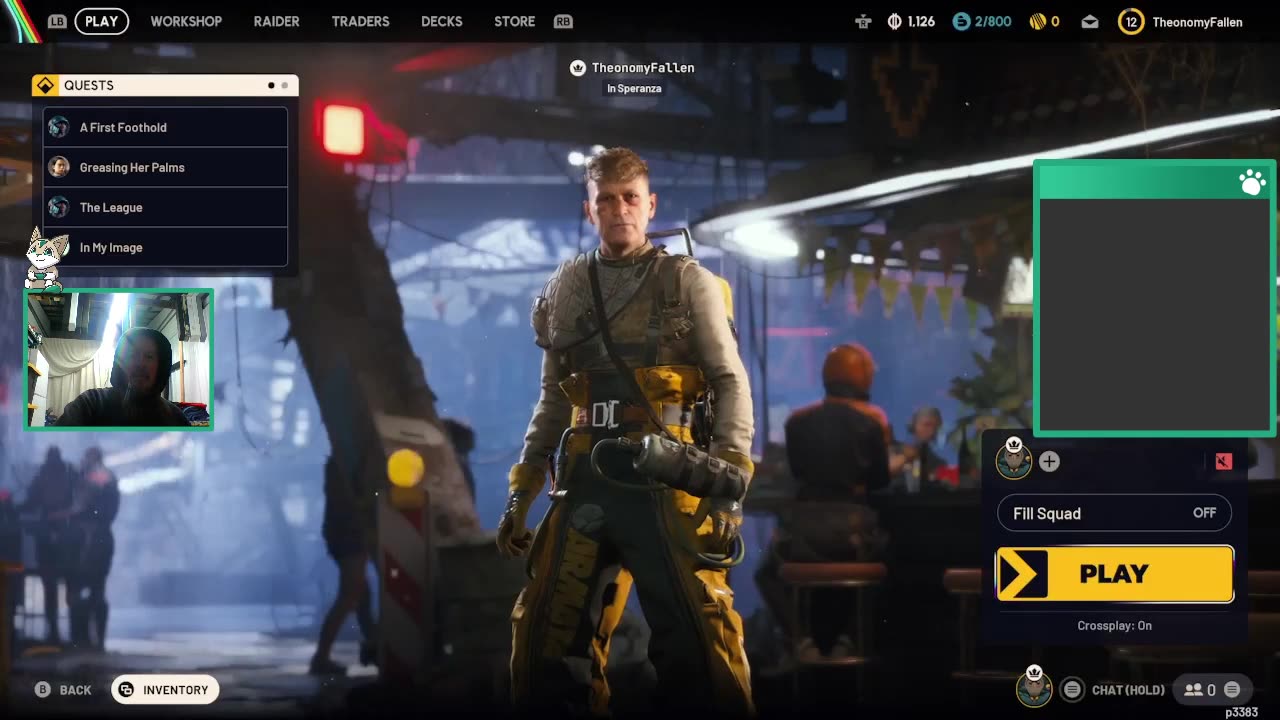Viewport: 1280px width, 720px height.
Task: Click the Quests page indicator dots
Action: click(x=278, y=86)
